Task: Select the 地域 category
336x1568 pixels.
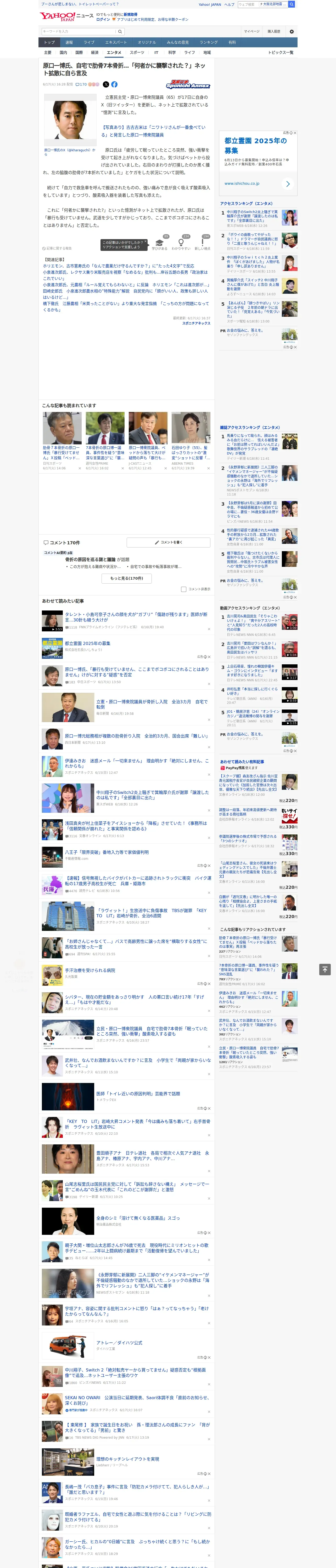Action: [207, 52]
